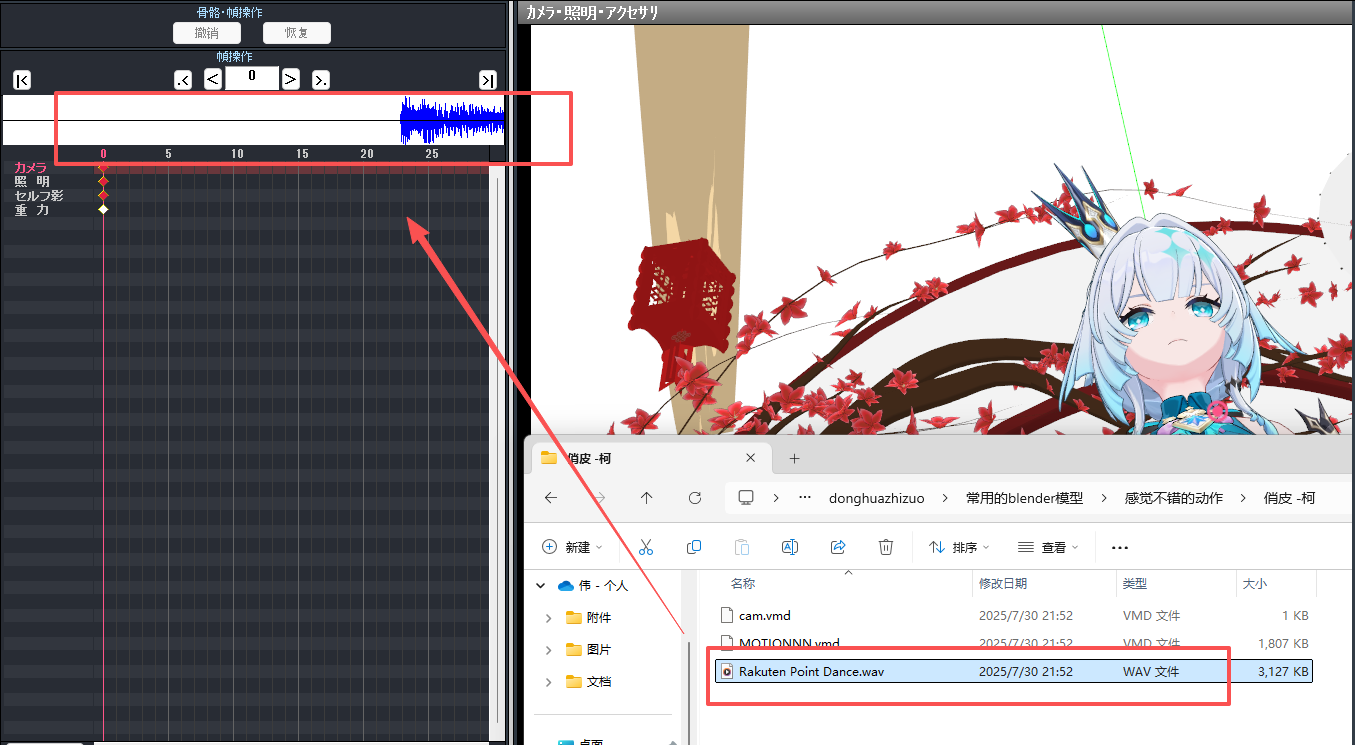This screenshot has width=1355, height=745.
Task: Click the カメラ keyframe diamond at frame 0
Action: pos(103,168)
